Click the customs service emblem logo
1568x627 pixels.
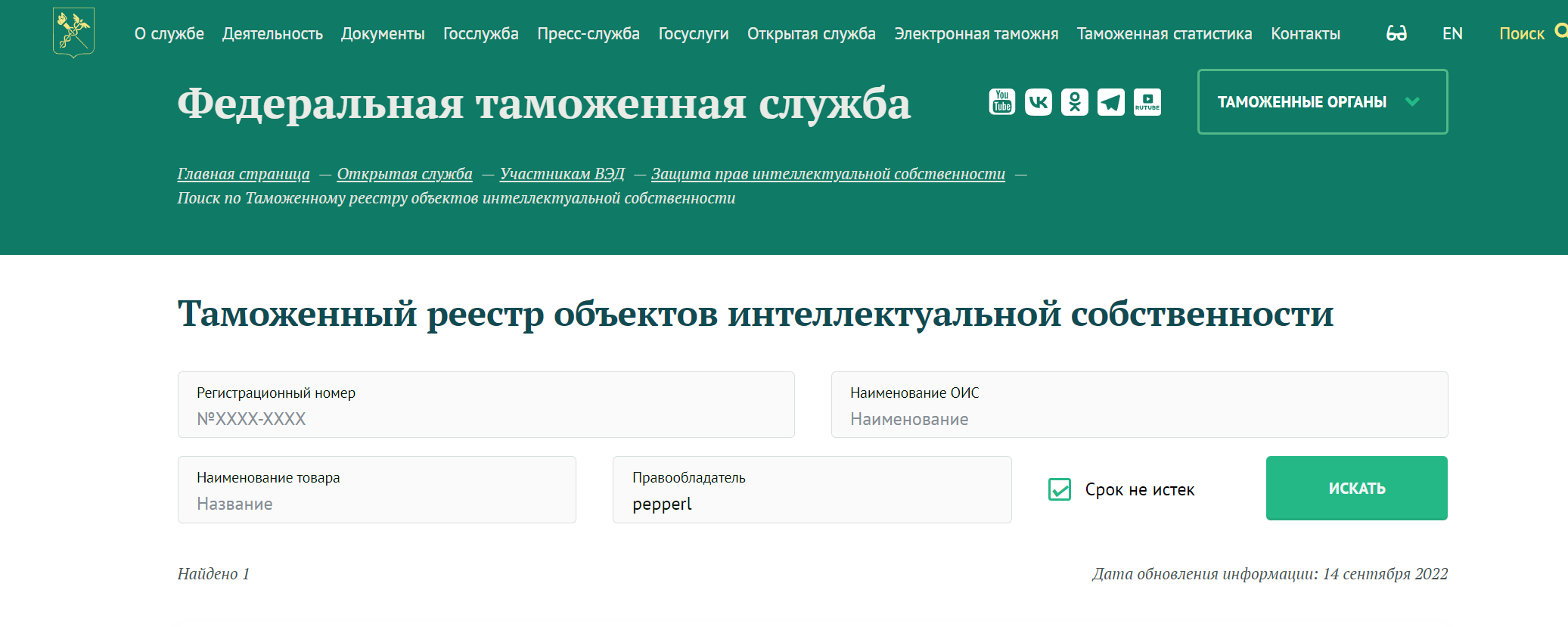[73, 33]
